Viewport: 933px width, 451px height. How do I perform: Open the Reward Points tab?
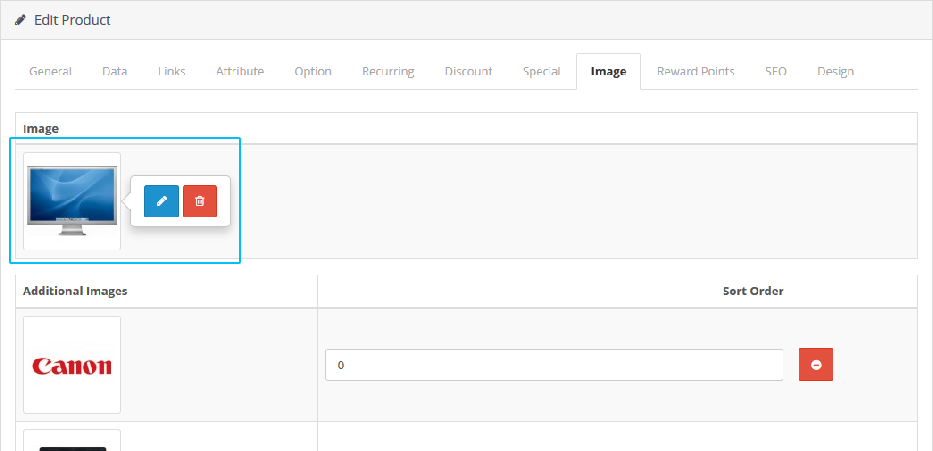click(695, 72)
